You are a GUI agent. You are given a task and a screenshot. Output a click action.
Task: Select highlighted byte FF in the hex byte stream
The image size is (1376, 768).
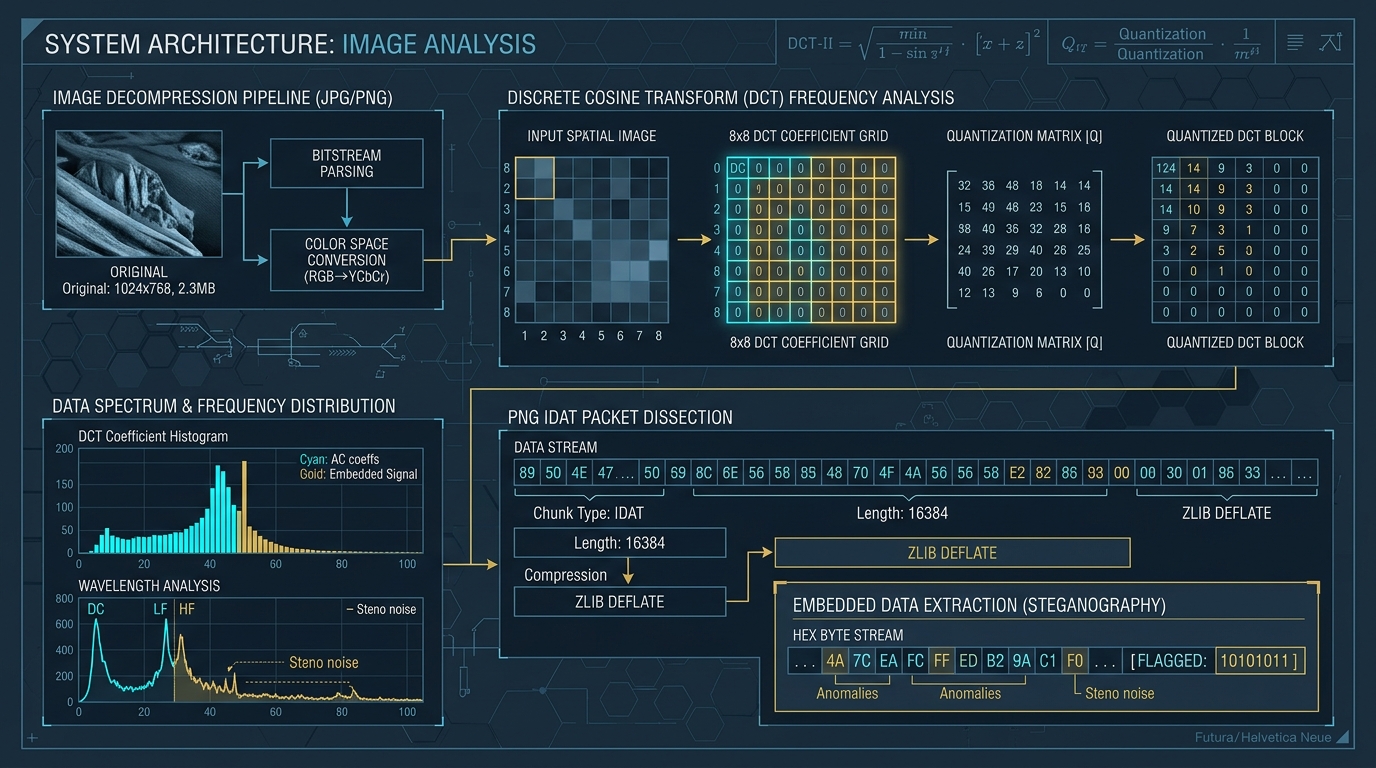[x=941, y=661]
